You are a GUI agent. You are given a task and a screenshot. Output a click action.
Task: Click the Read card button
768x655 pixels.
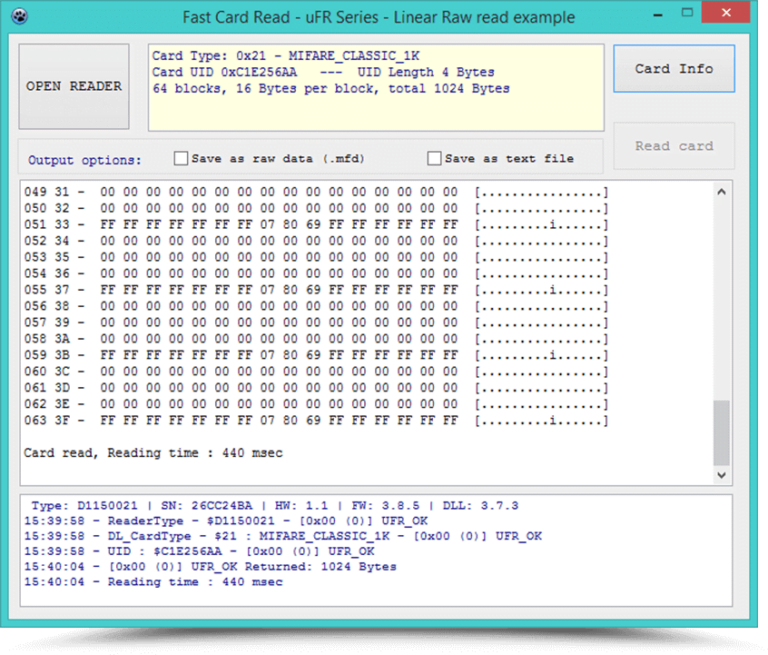point(674,146)
